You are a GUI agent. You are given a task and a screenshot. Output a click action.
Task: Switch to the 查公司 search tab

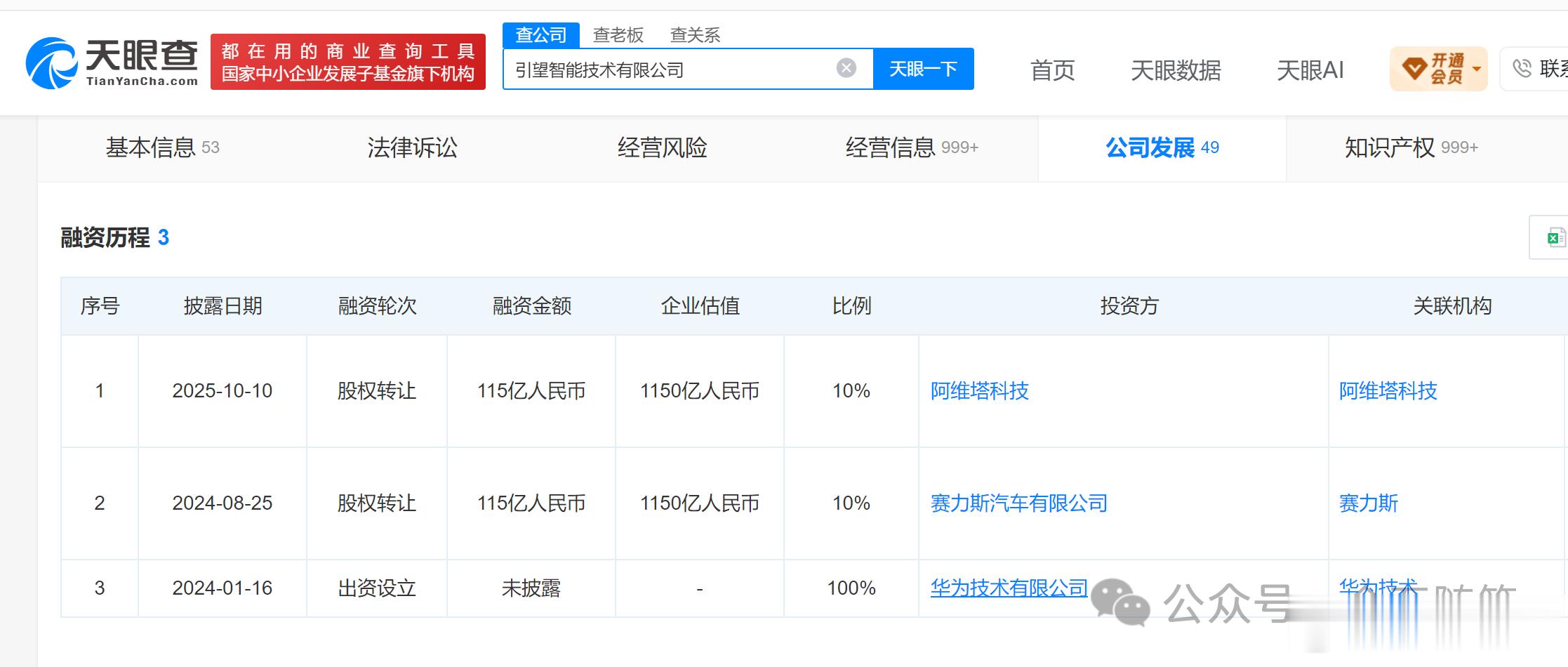tap(541, 34)
